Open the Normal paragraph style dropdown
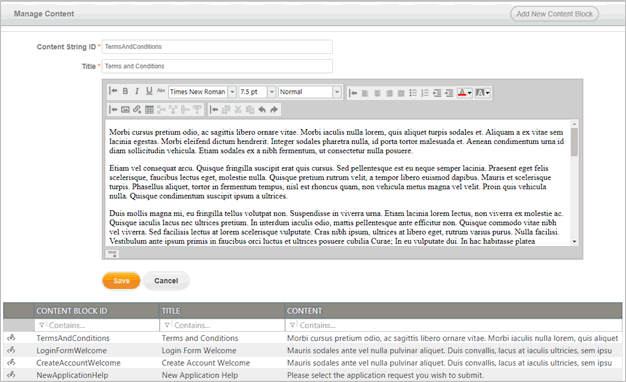 point(337,92)
